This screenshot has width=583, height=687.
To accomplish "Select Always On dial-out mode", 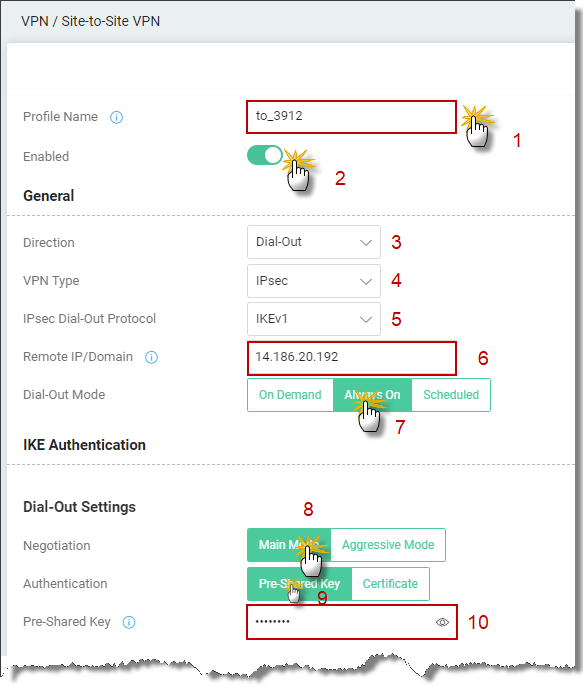I will 372,395.
